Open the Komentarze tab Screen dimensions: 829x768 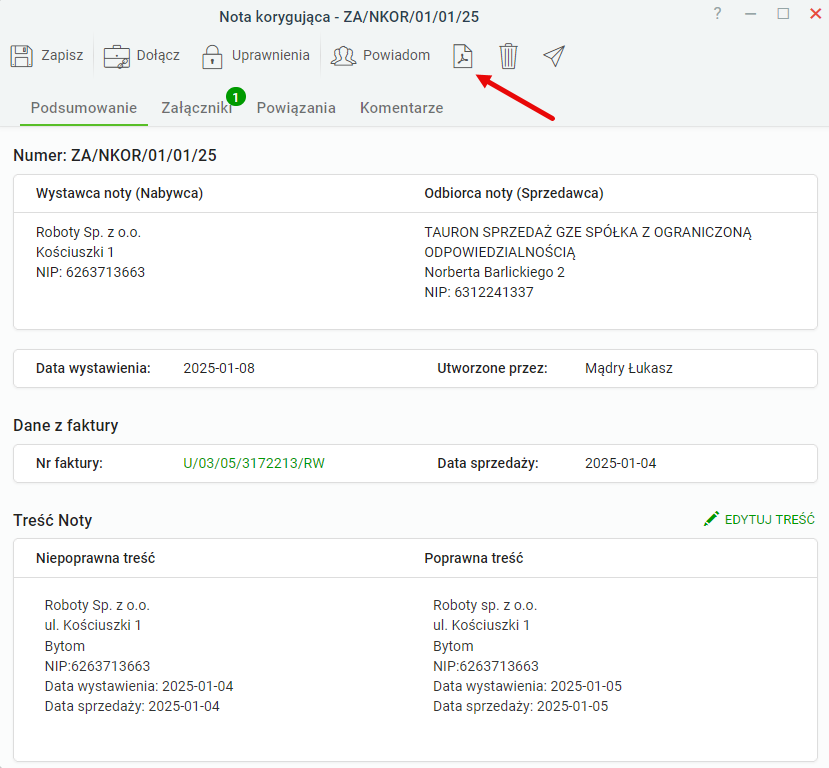click(402, 108)
